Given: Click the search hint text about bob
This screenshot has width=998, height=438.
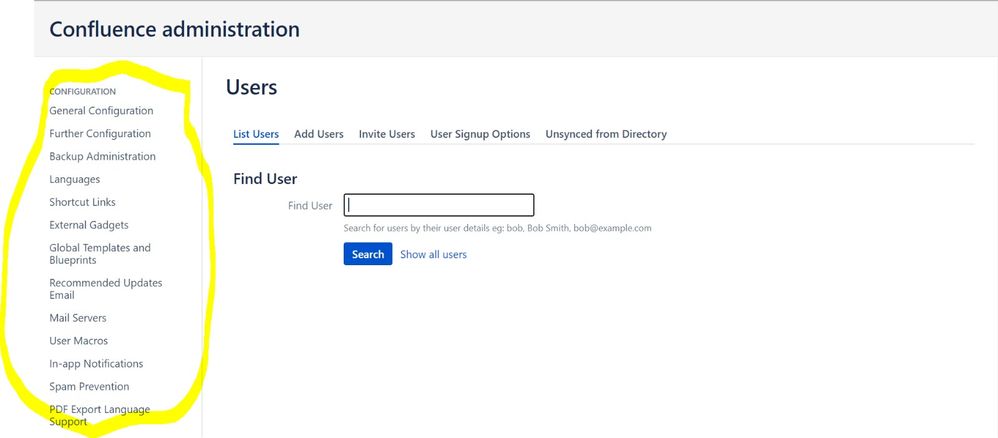Looking at the screenshot, I should [497, 228].
